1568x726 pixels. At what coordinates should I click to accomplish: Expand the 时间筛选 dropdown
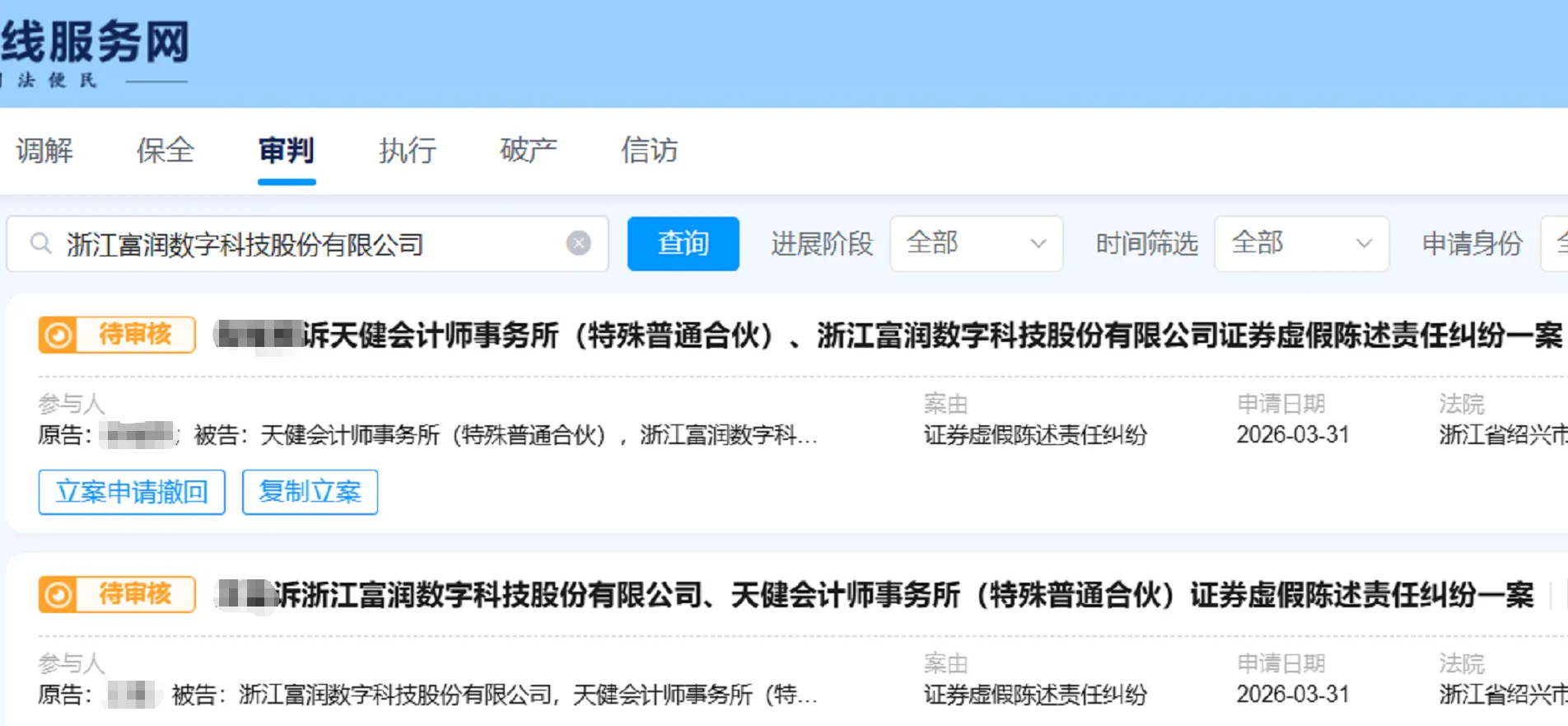tap(1302, 244)
